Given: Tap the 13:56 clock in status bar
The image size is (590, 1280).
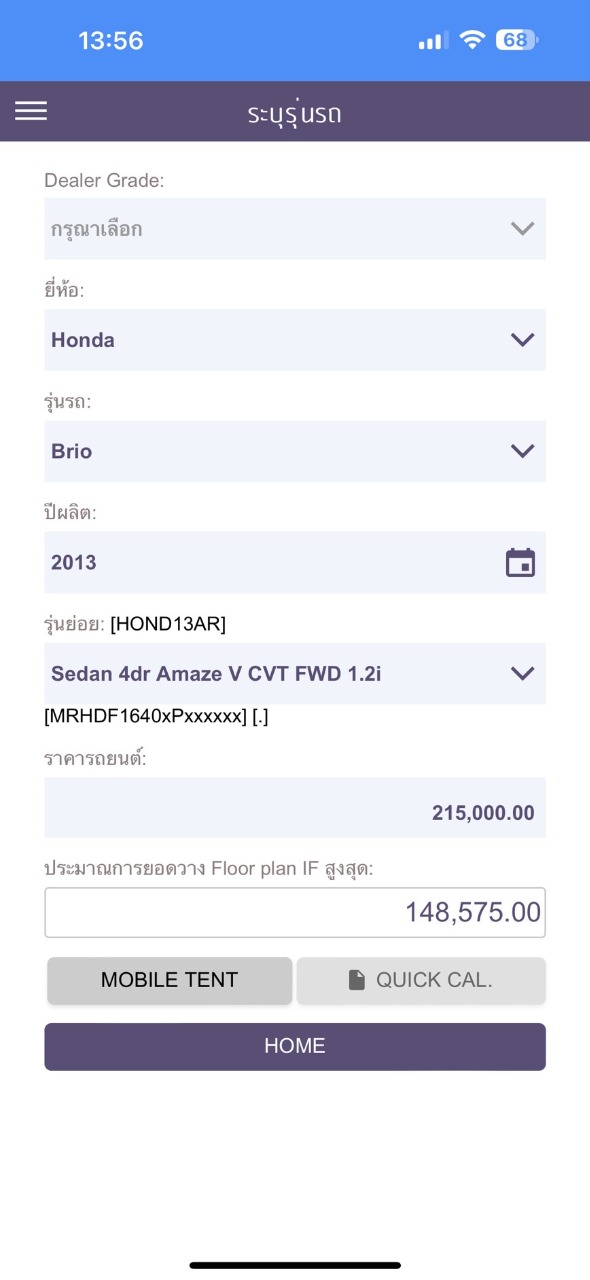Looking at the screenshot, I should (x=111, y=41).
